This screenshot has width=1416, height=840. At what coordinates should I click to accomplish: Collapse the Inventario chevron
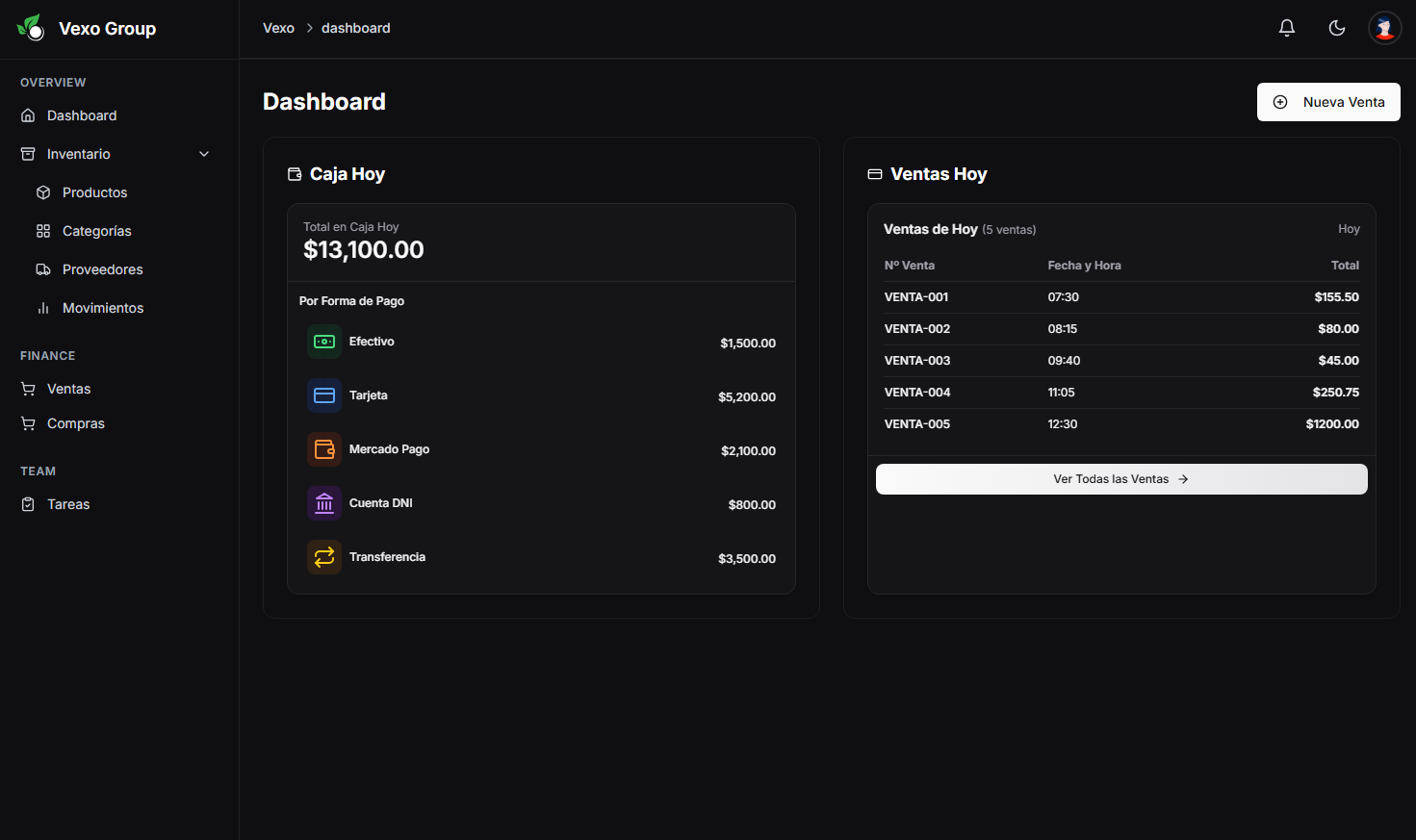click(x=204, y=154)
